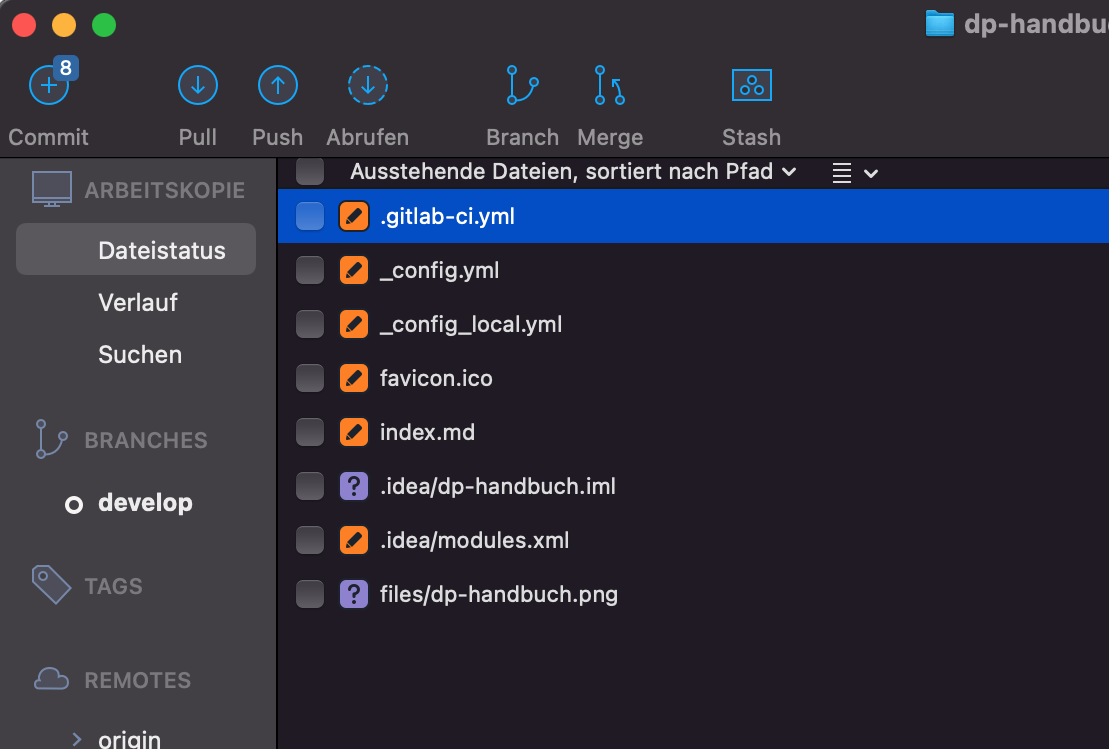Open the Merge tool icon
Viewport: 1109px width, 749px height.
609,87
